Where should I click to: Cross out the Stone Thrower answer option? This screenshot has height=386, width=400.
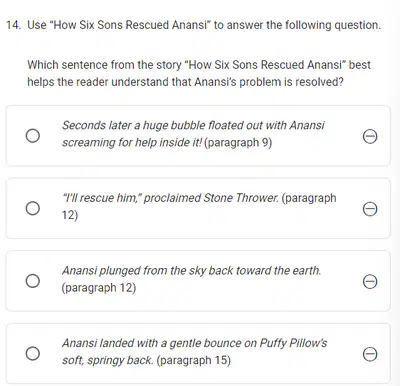(370, 209)
